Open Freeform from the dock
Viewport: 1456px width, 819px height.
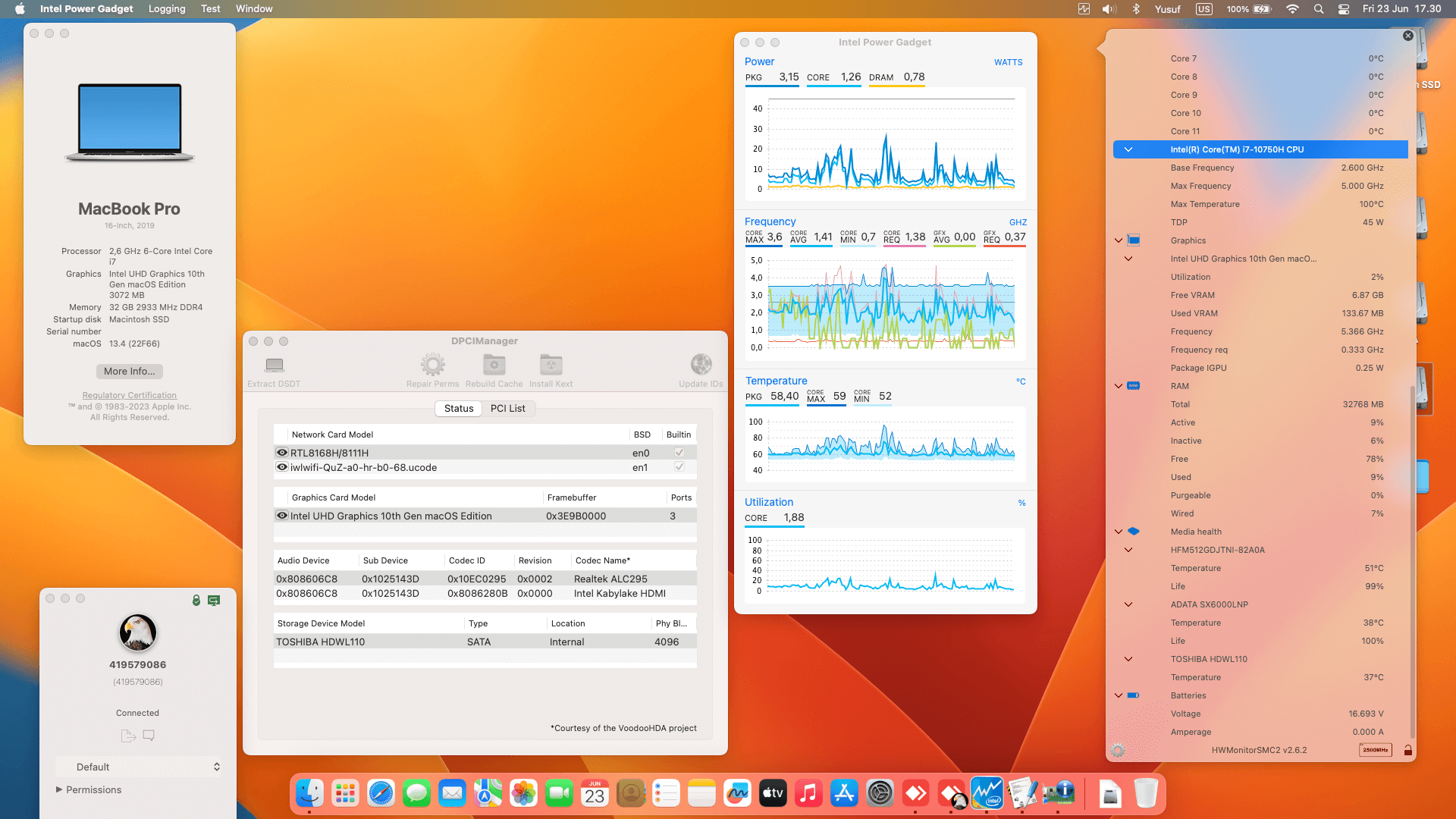(737, 794)
